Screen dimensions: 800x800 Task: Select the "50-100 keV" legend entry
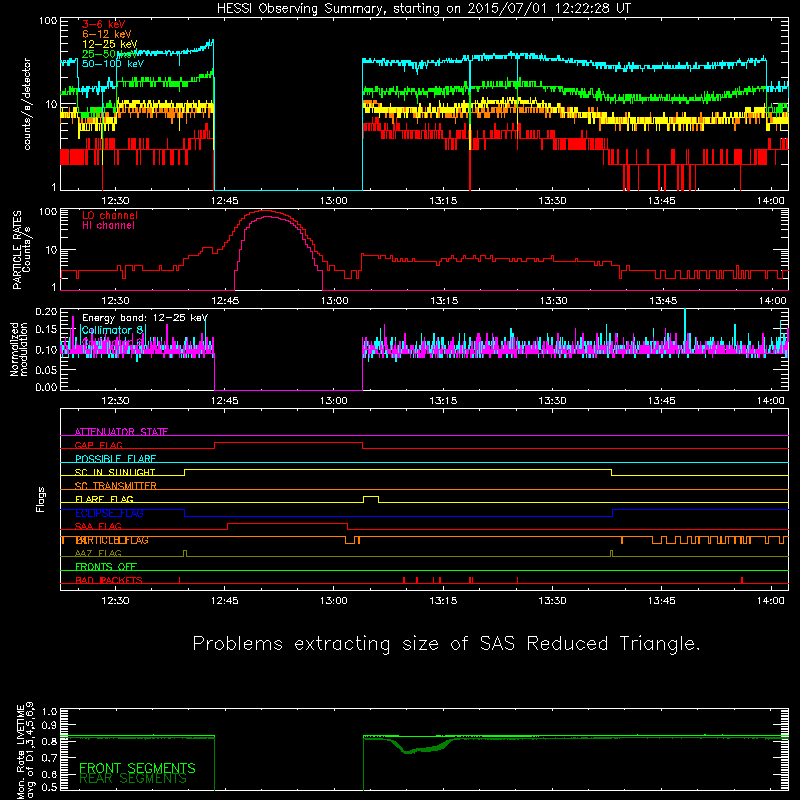113,64
